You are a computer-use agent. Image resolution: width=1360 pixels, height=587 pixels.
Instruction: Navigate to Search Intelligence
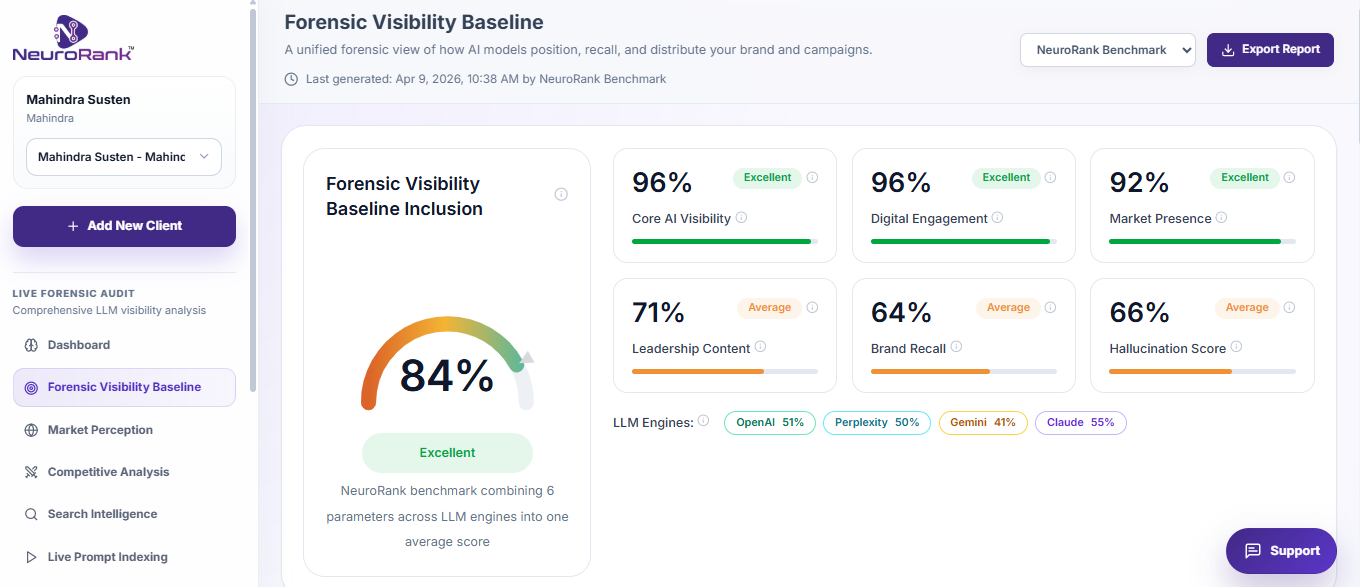pyautogui.click(x=124, y=514)
